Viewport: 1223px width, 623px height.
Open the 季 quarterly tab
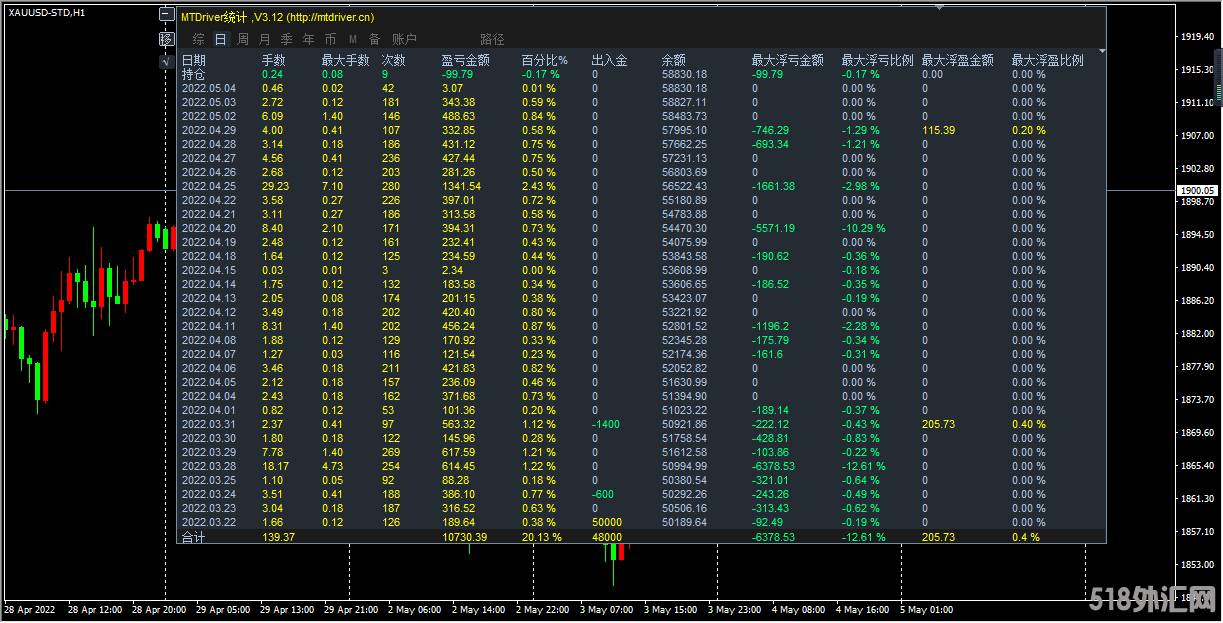287,39
